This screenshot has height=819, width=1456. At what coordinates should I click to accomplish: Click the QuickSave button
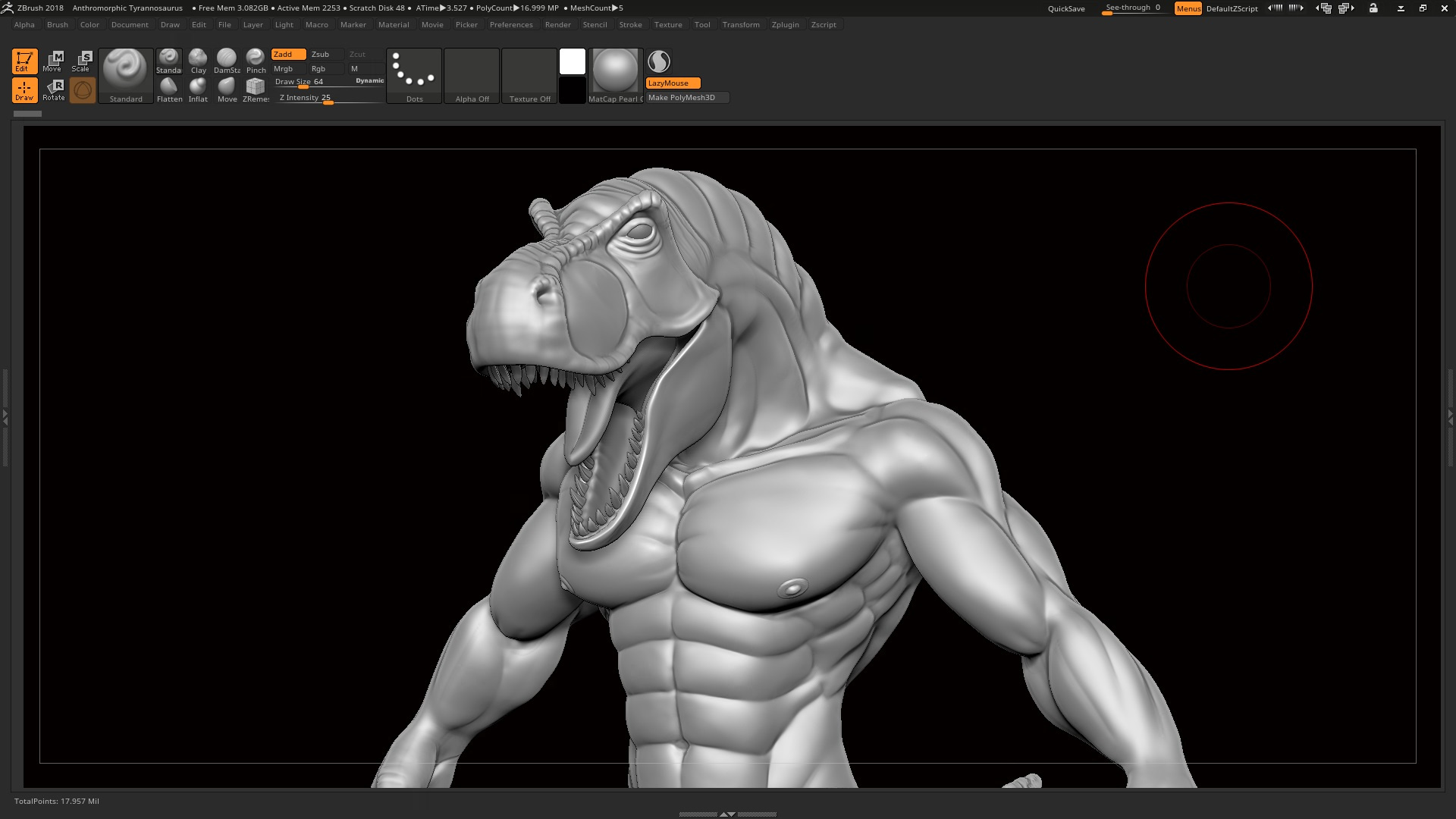click(1066, 8)
